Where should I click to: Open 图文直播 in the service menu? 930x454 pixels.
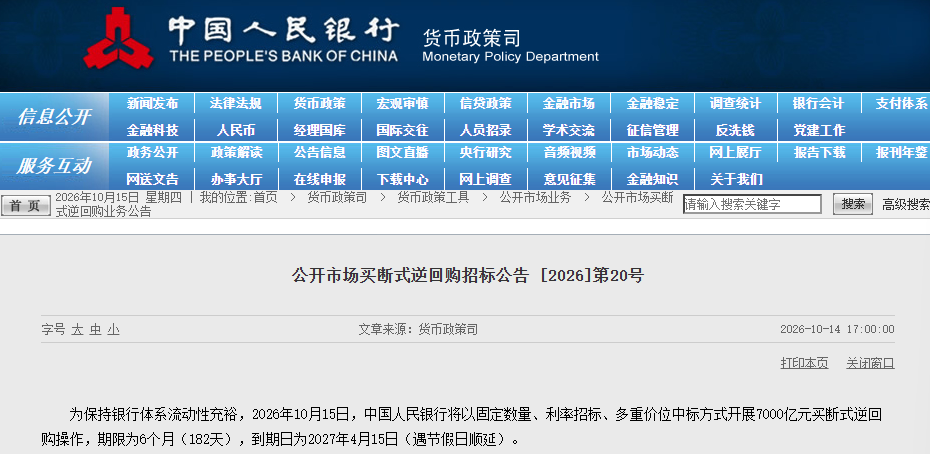[x=402, y=153]
